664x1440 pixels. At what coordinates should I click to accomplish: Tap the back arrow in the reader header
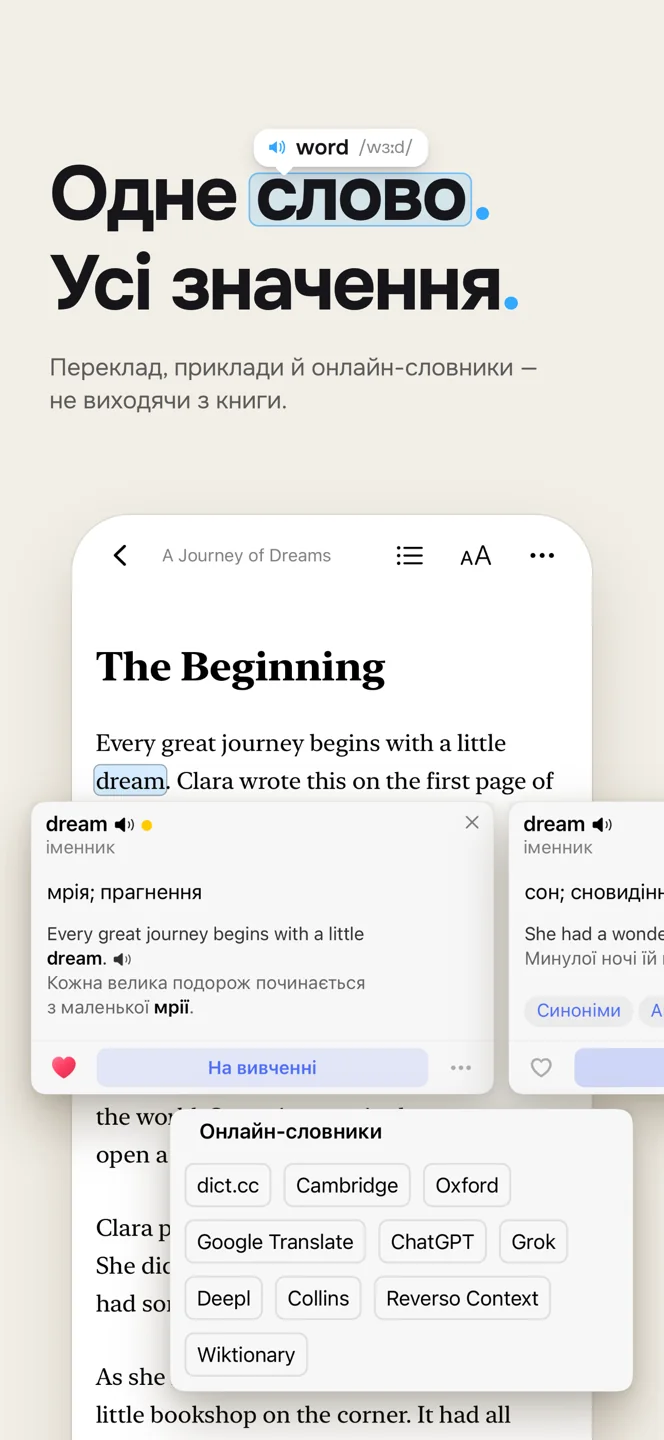pyautogui.click(x=120, y=556)
